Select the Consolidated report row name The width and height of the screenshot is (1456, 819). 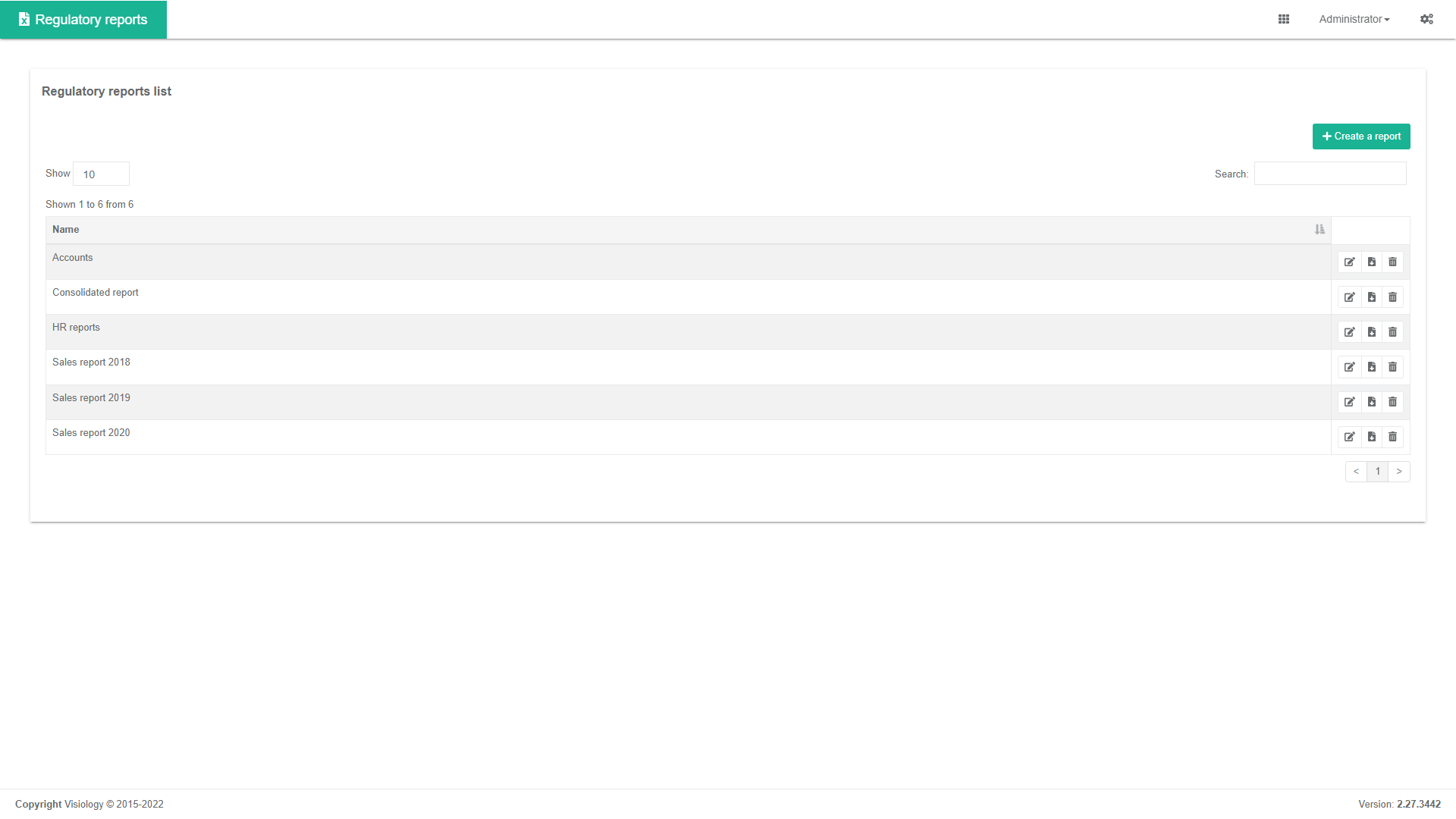point(96,293)
